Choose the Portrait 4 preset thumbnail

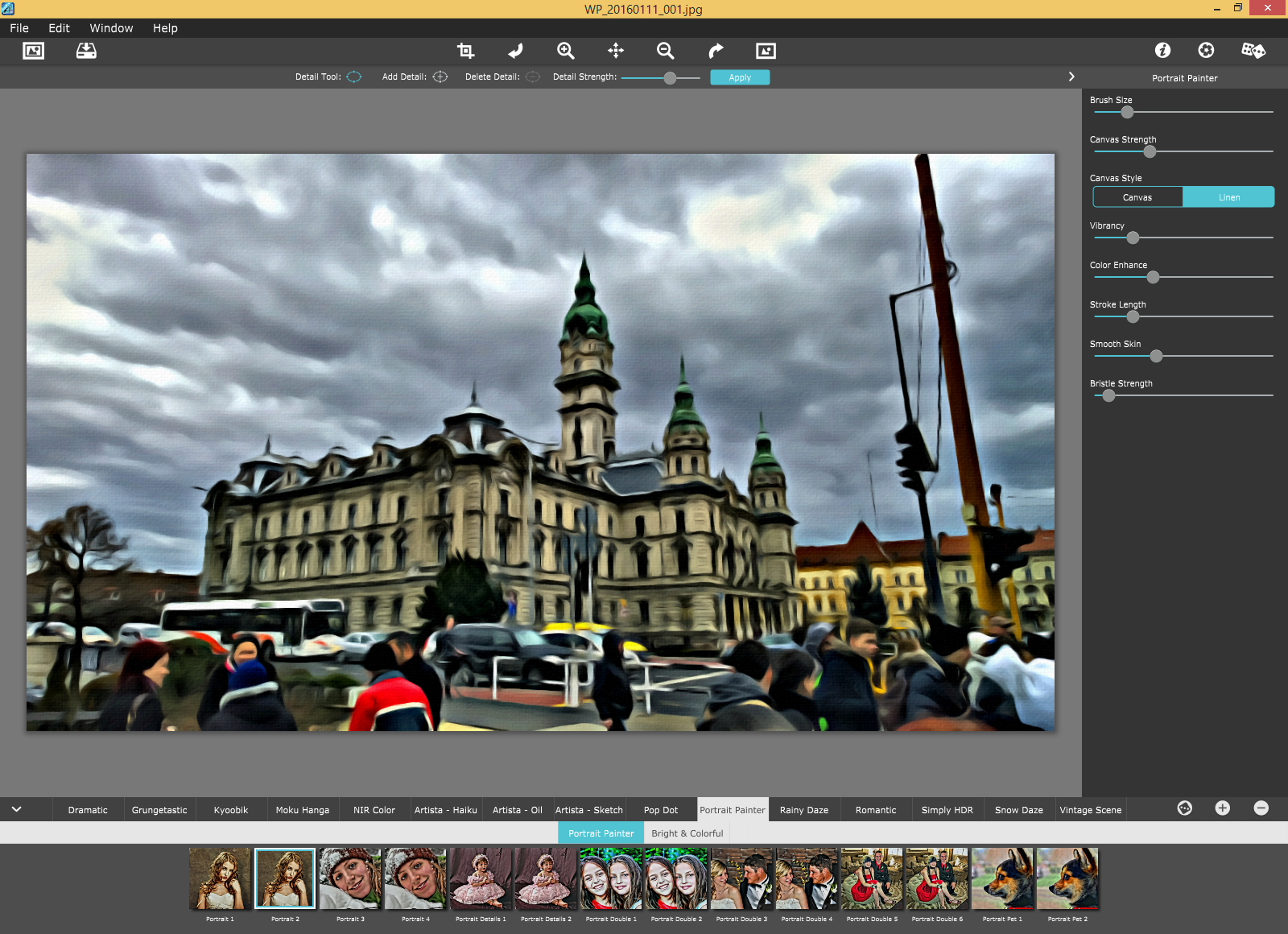tap(415, 878)
